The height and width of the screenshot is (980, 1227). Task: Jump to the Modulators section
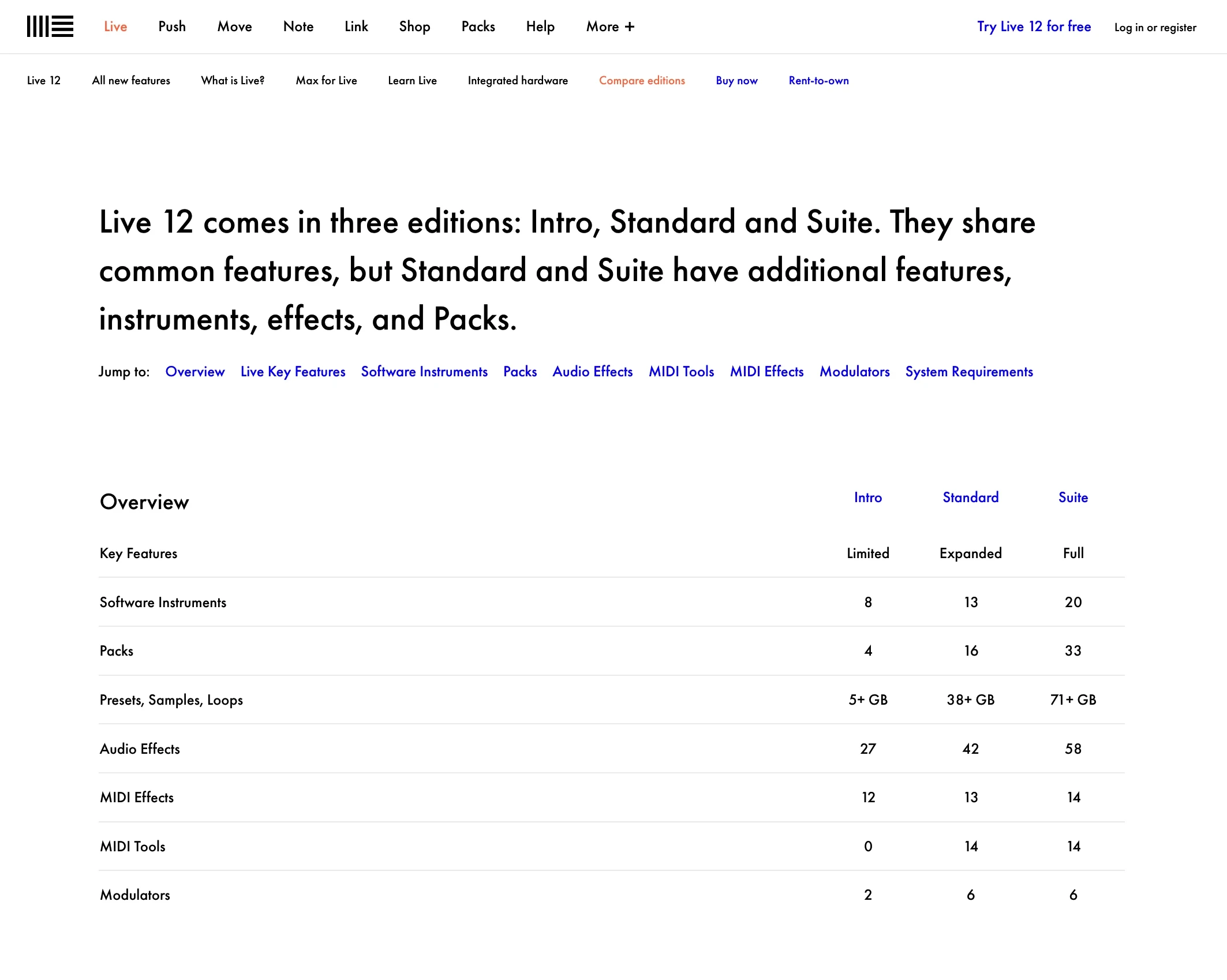tap(854, 372)
